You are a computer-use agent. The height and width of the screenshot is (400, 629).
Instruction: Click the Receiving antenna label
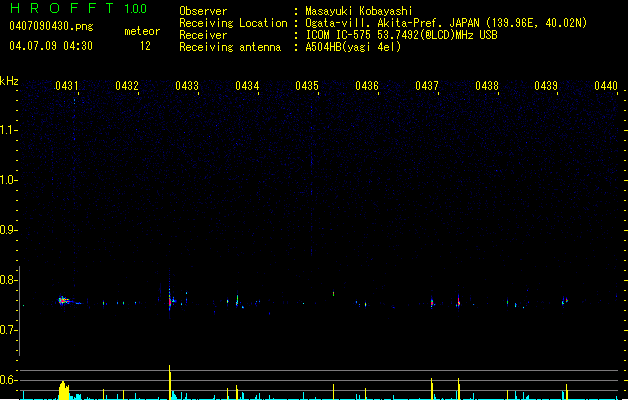tap(230, 47)
